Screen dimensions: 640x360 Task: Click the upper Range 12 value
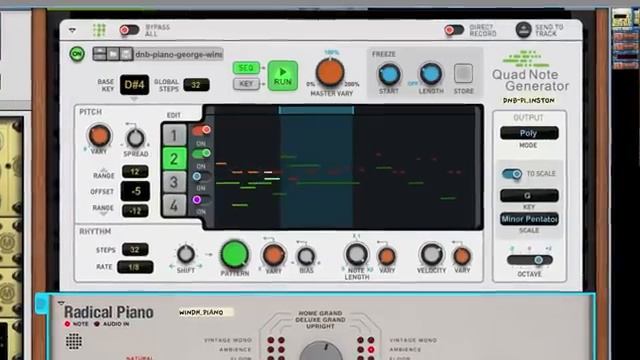point(135,171)
